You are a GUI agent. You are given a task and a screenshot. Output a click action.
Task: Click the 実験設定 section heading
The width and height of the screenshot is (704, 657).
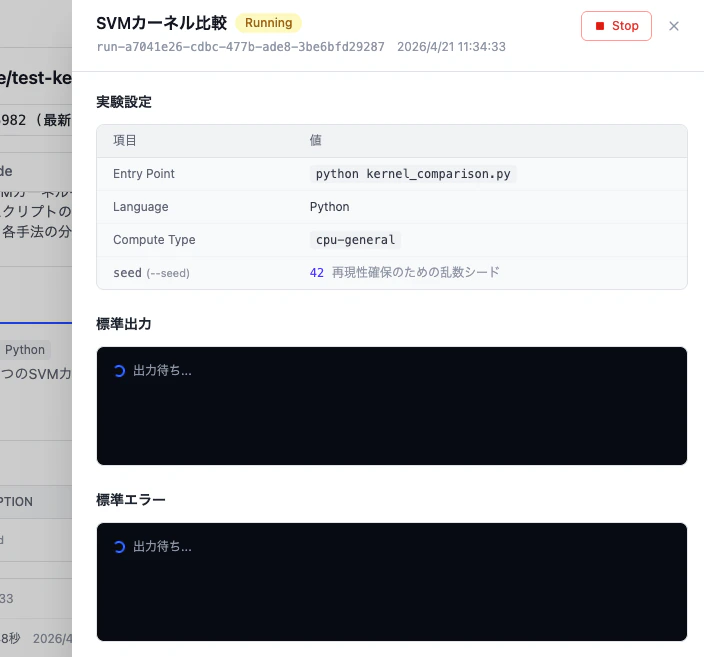(x=124, y=102)
